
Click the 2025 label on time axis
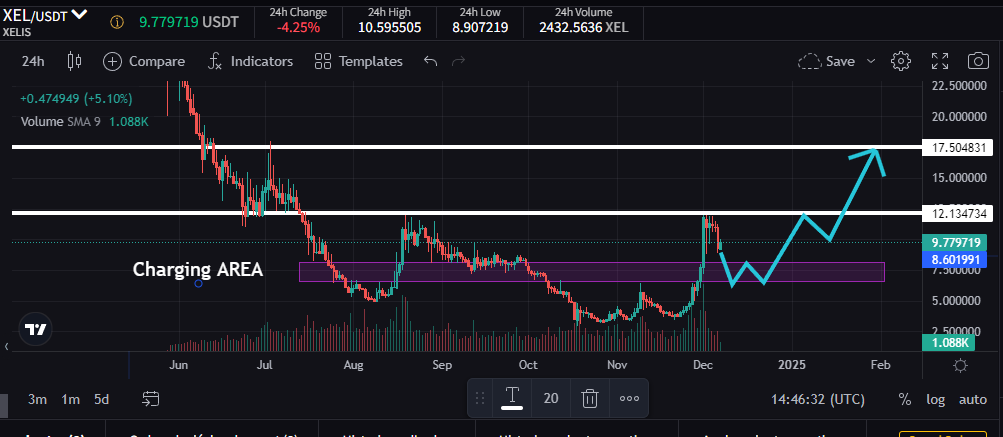coord(791,365)
